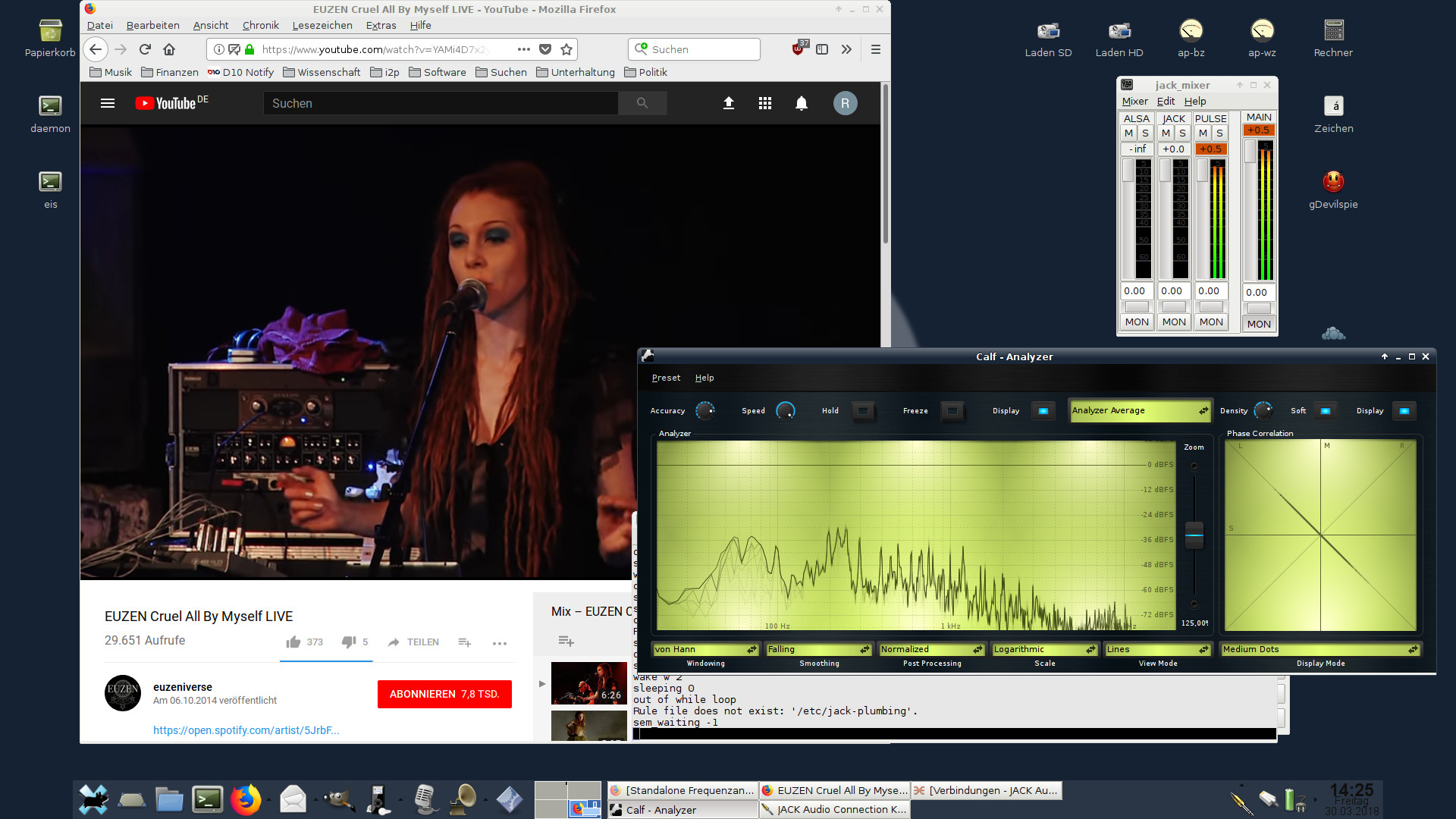
Task: Toggle MON on the MAIN channel
Action: [1259, 324]
